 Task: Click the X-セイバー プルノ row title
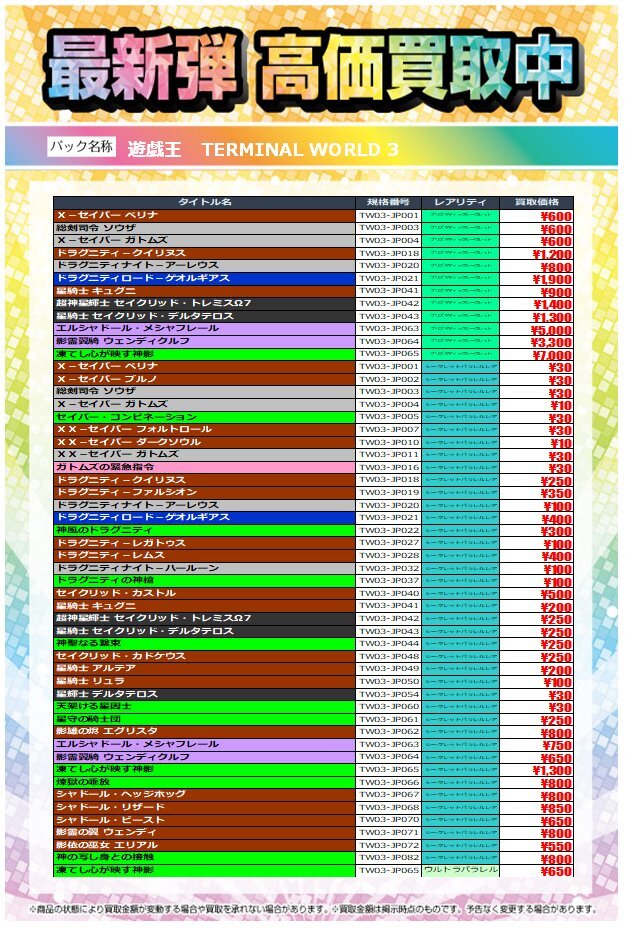[205, 380]
